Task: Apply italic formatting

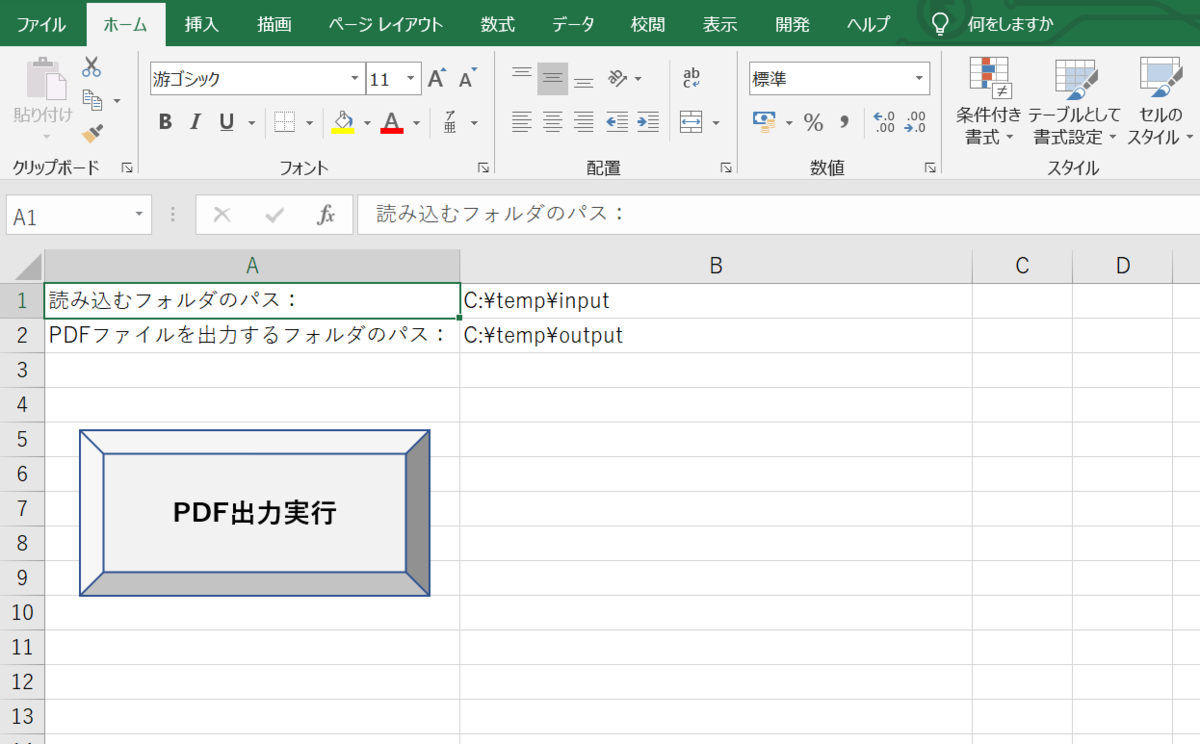Action: click(195, 122)
